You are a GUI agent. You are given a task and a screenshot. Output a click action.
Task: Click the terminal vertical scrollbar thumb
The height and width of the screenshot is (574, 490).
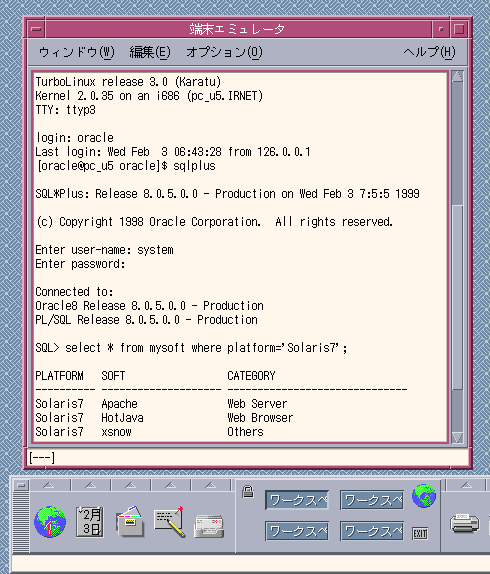pyautogui.click(x=457, y=297)
